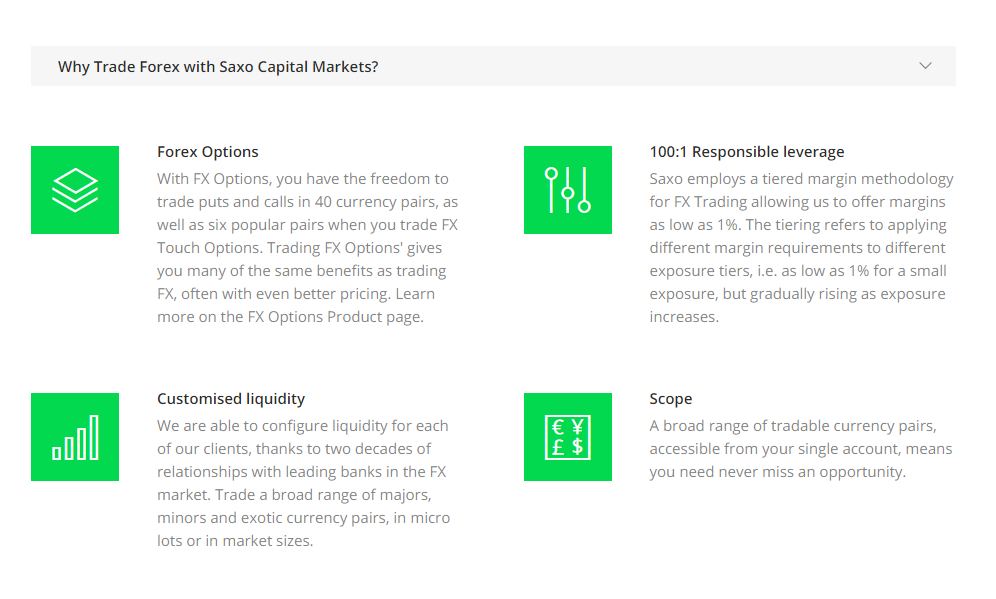Screen dimensions: 996x599
Task: Click the tallest bar in the liquidity chart icon
Action: (94, 437)
